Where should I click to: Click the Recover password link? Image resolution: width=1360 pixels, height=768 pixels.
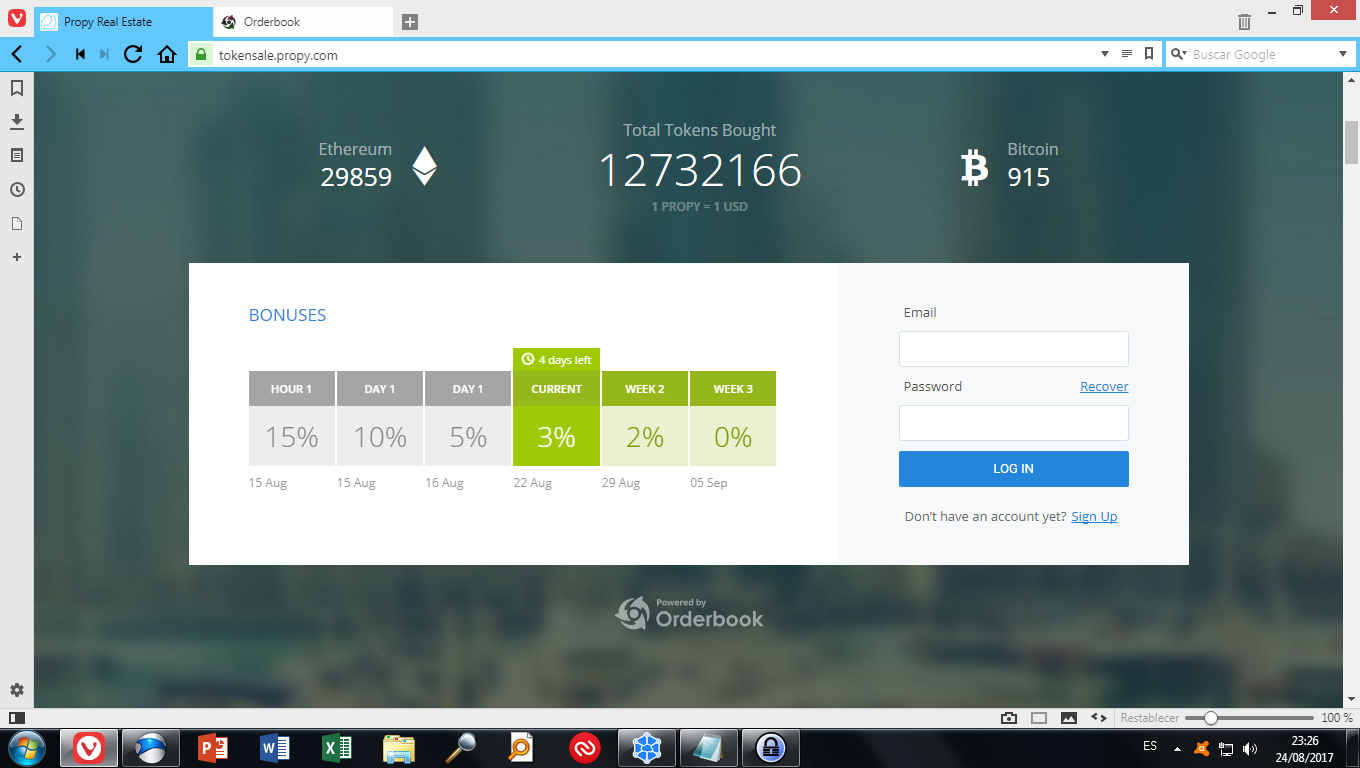click(x=1104, y=387)
